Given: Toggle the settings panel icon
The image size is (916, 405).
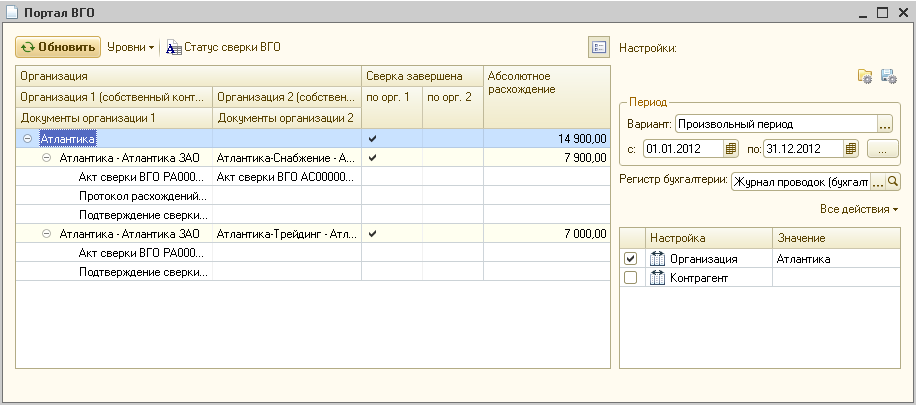Looking at the screenshot, I should tap(598, 47).
